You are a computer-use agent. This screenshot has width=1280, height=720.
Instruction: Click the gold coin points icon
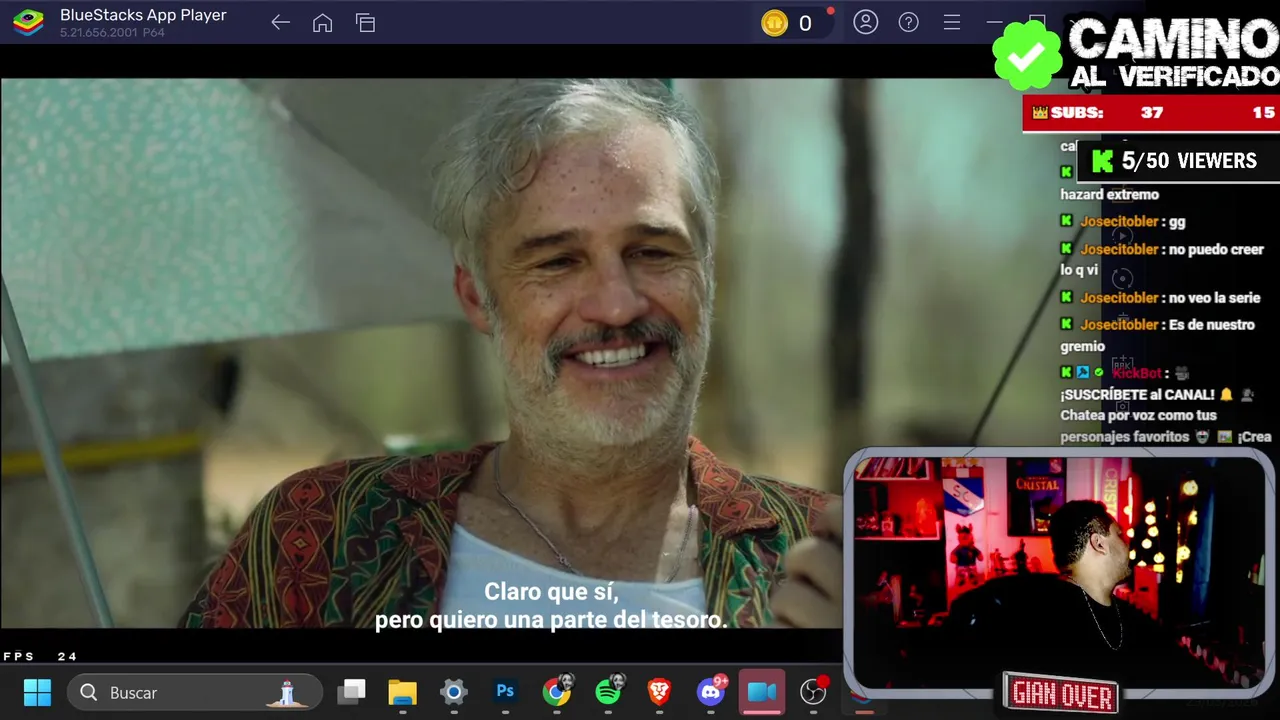tap(775, 23)
